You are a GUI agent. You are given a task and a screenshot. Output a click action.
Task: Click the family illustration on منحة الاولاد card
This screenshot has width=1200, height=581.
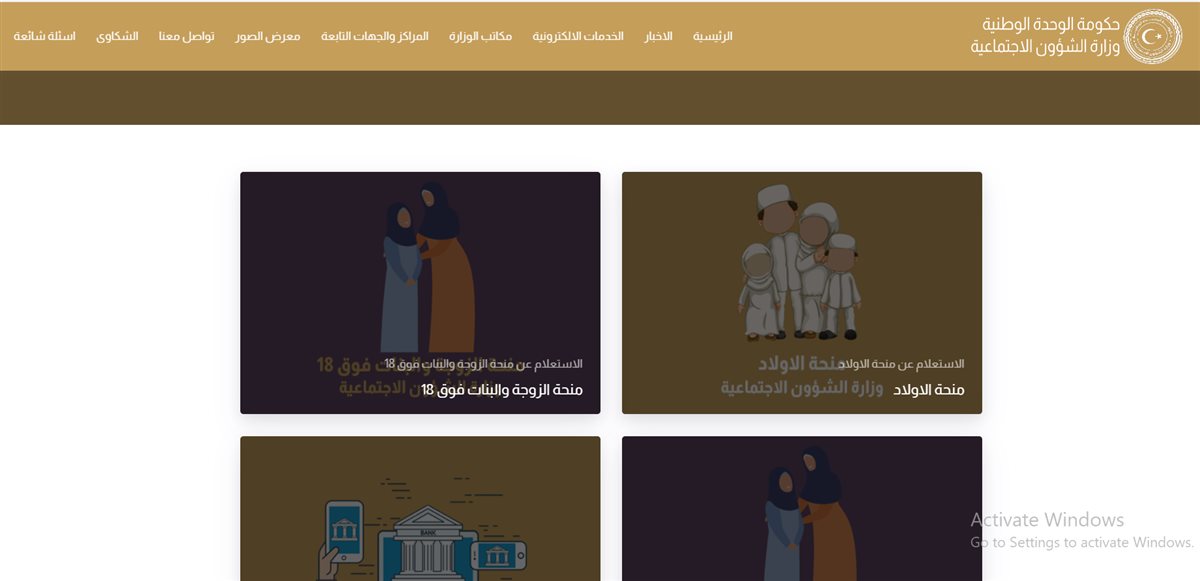(800, 262)
